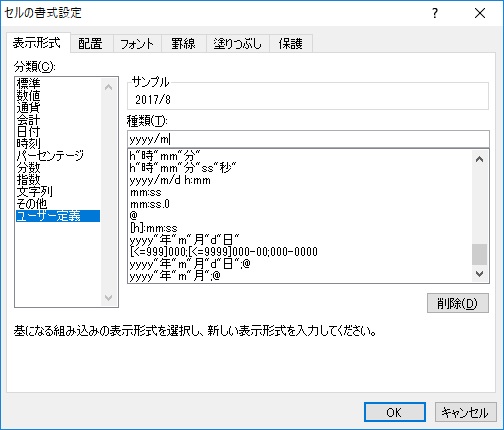Click the format list scrollbar thumb
The image size is (504, 430).
(x=479, y=254)
